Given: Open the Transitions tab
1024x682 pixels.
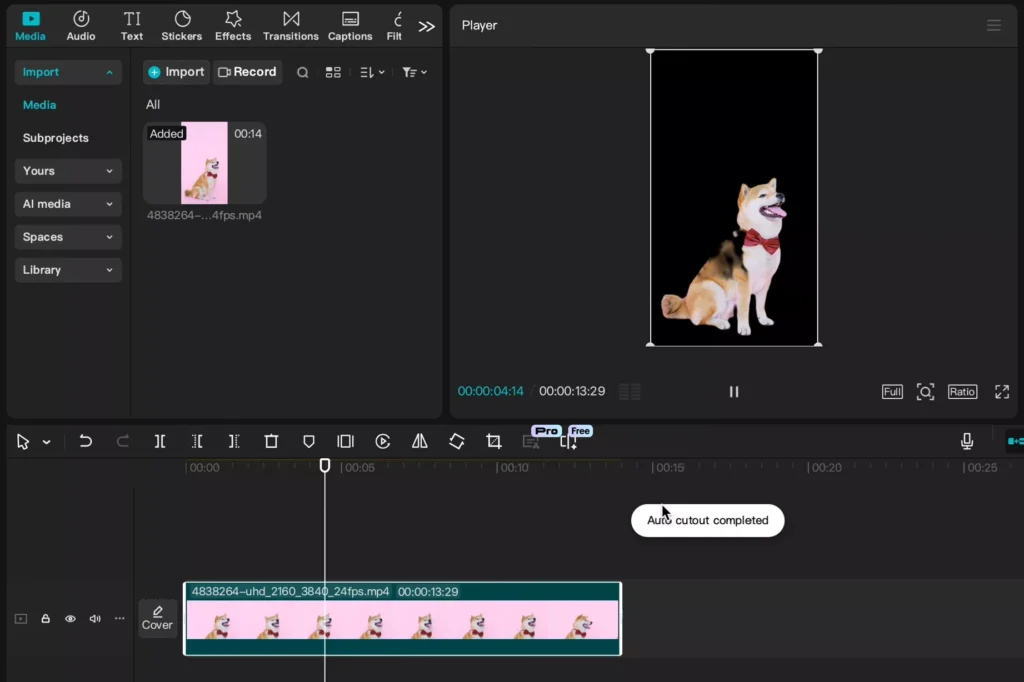Looking at the screenshot, I should click(291, 26).
